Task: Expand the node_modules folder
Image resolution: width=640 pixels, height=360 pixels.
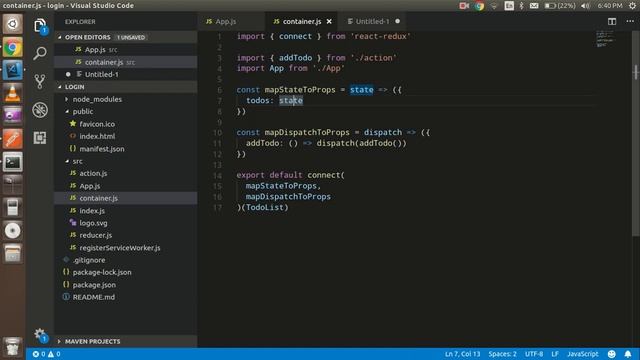Action: tap(126, 99)
